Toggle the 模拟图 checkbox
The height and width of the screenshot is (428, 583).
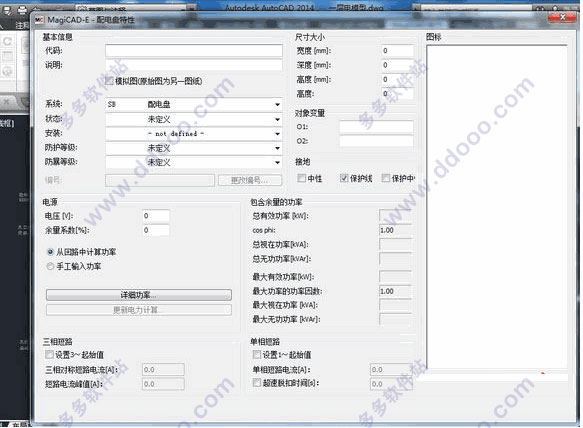pyautogui.click(x=110, y=81)
